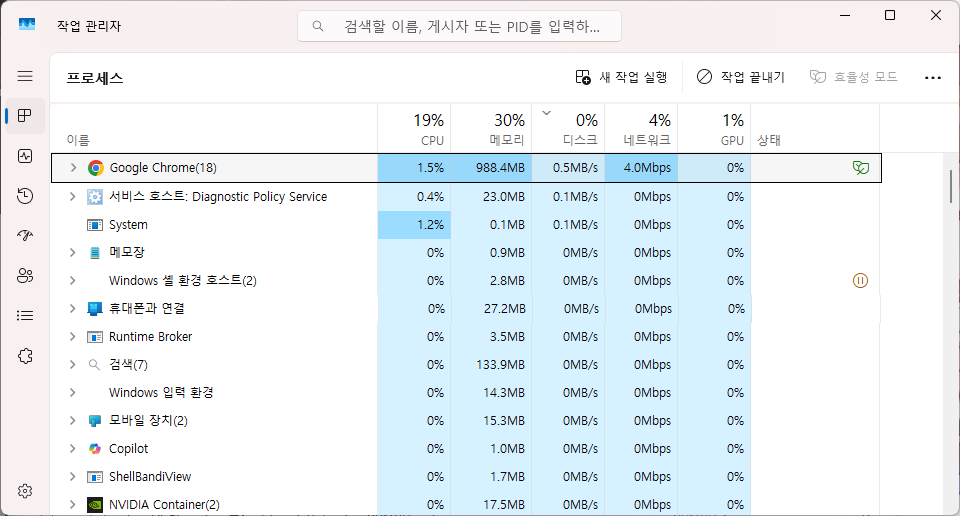
Task: Open the Details list sidebar icon
Action: pos(25,316)
